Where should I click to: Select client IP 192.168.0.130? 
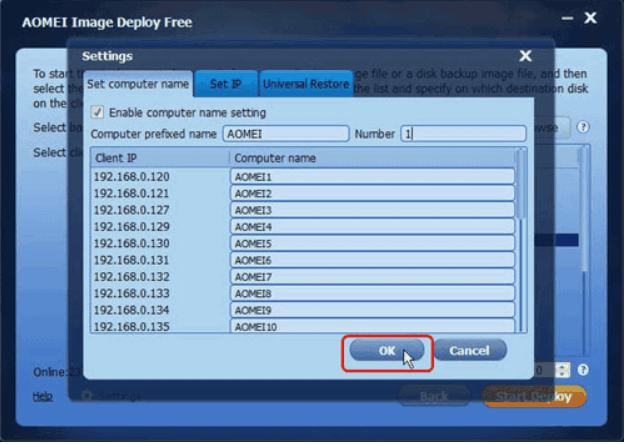tap(131, 244)
